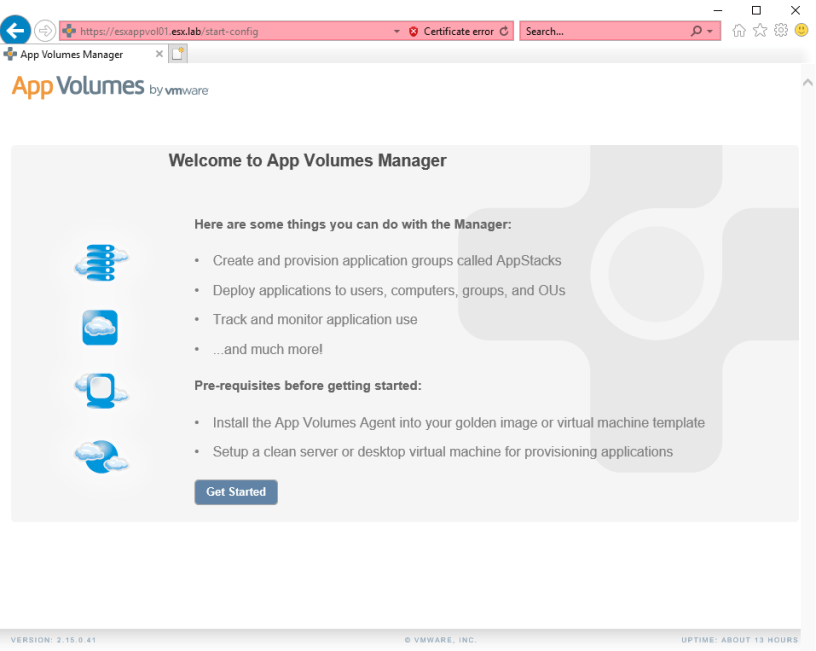Minimize the browser window

coord(718,10)
